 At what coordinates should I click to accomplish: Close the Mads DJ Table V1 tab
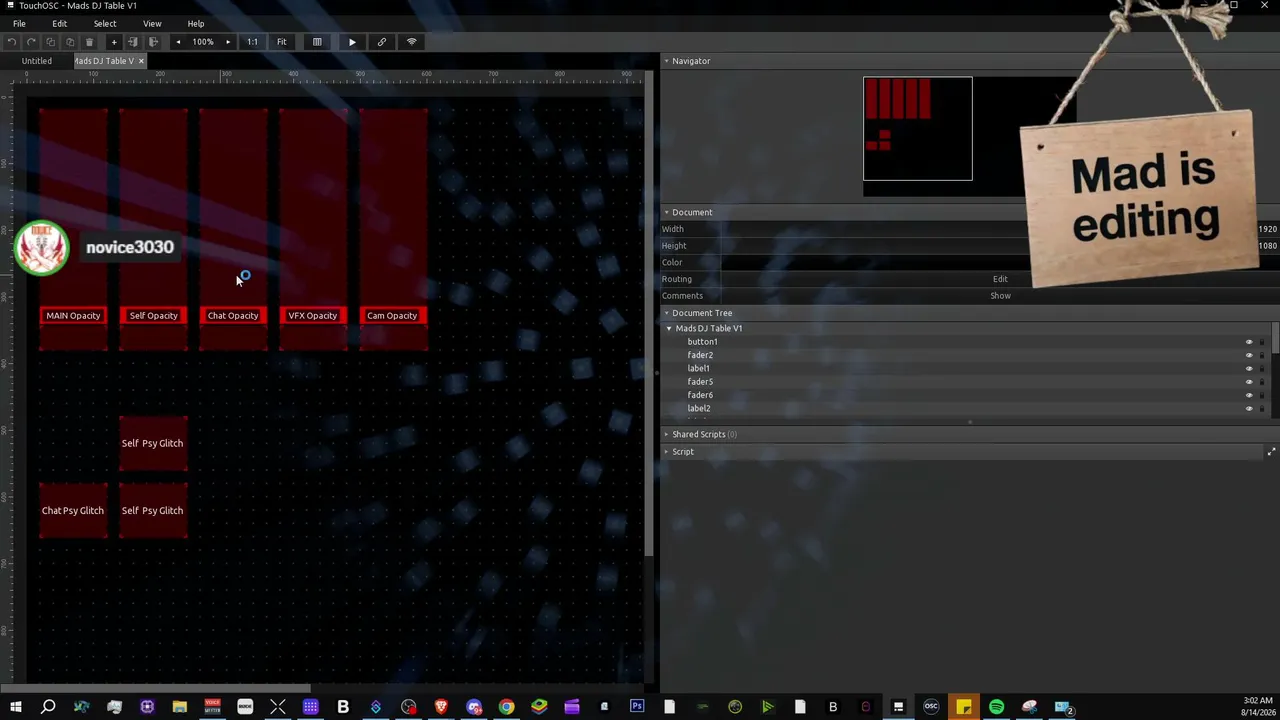click(141, 61)
